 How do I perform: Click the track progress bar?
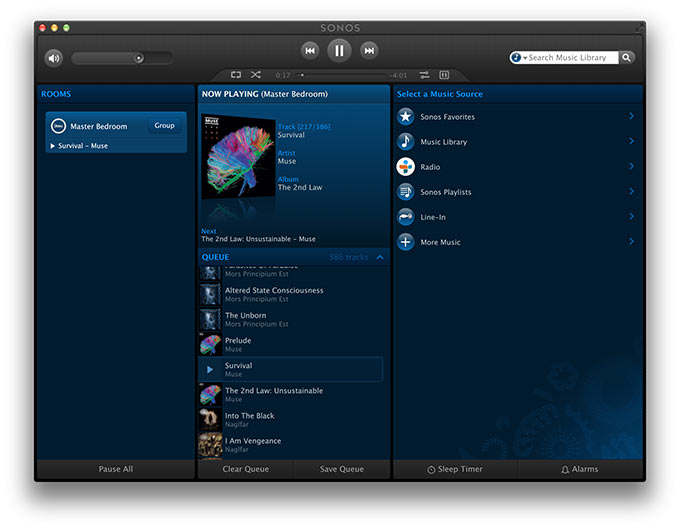coord(343,75)
